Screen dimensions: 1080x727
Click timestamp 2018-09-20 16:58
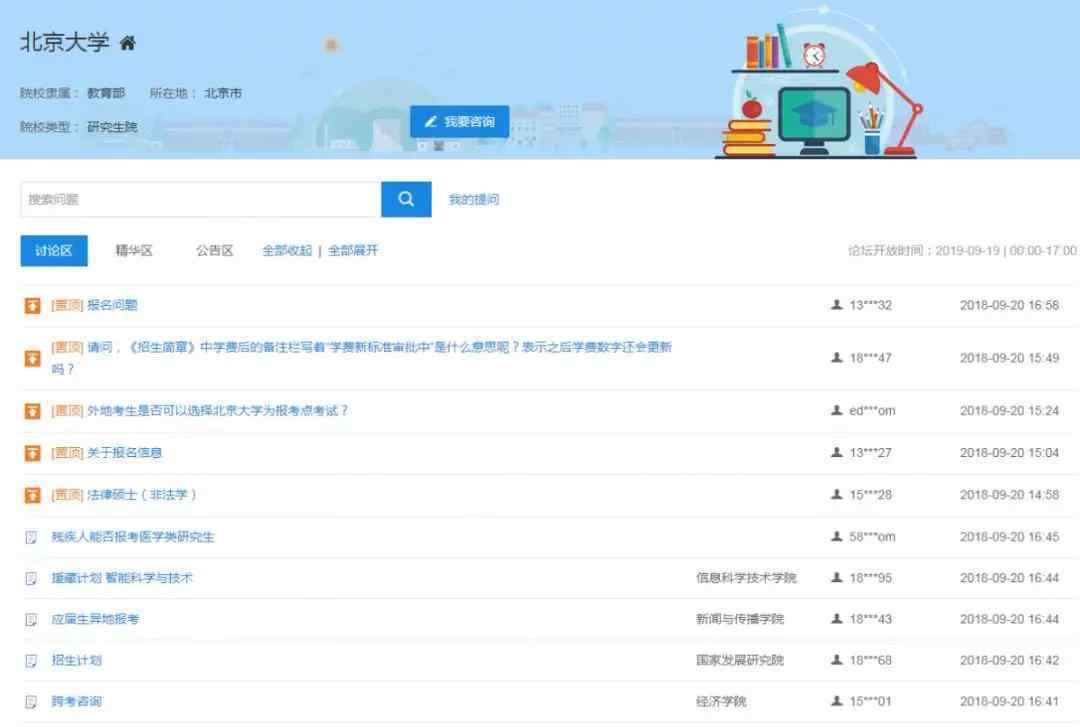[1010, 305]
